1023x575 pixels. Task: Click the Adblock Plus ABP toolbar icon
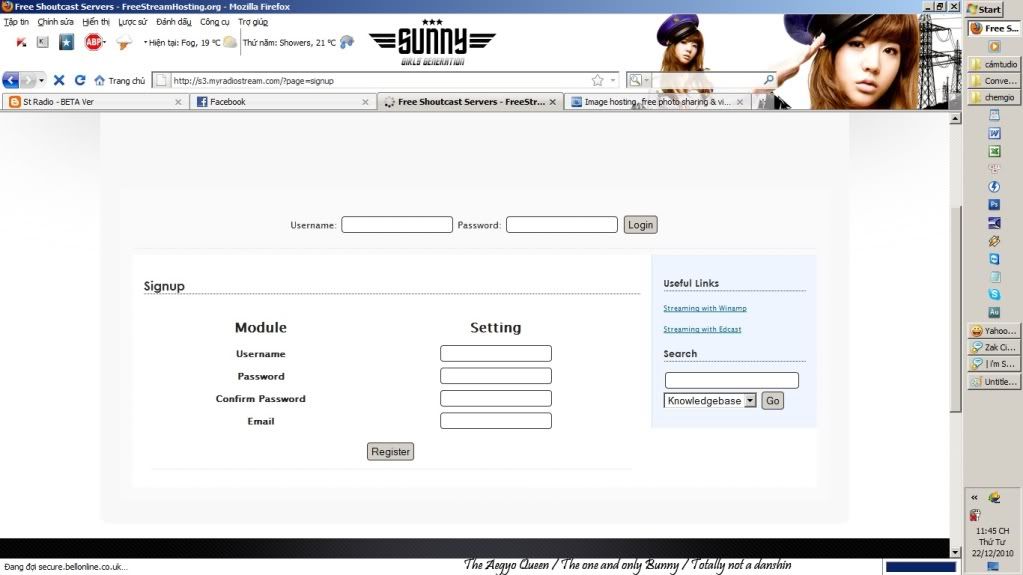(x=93, y=42)
